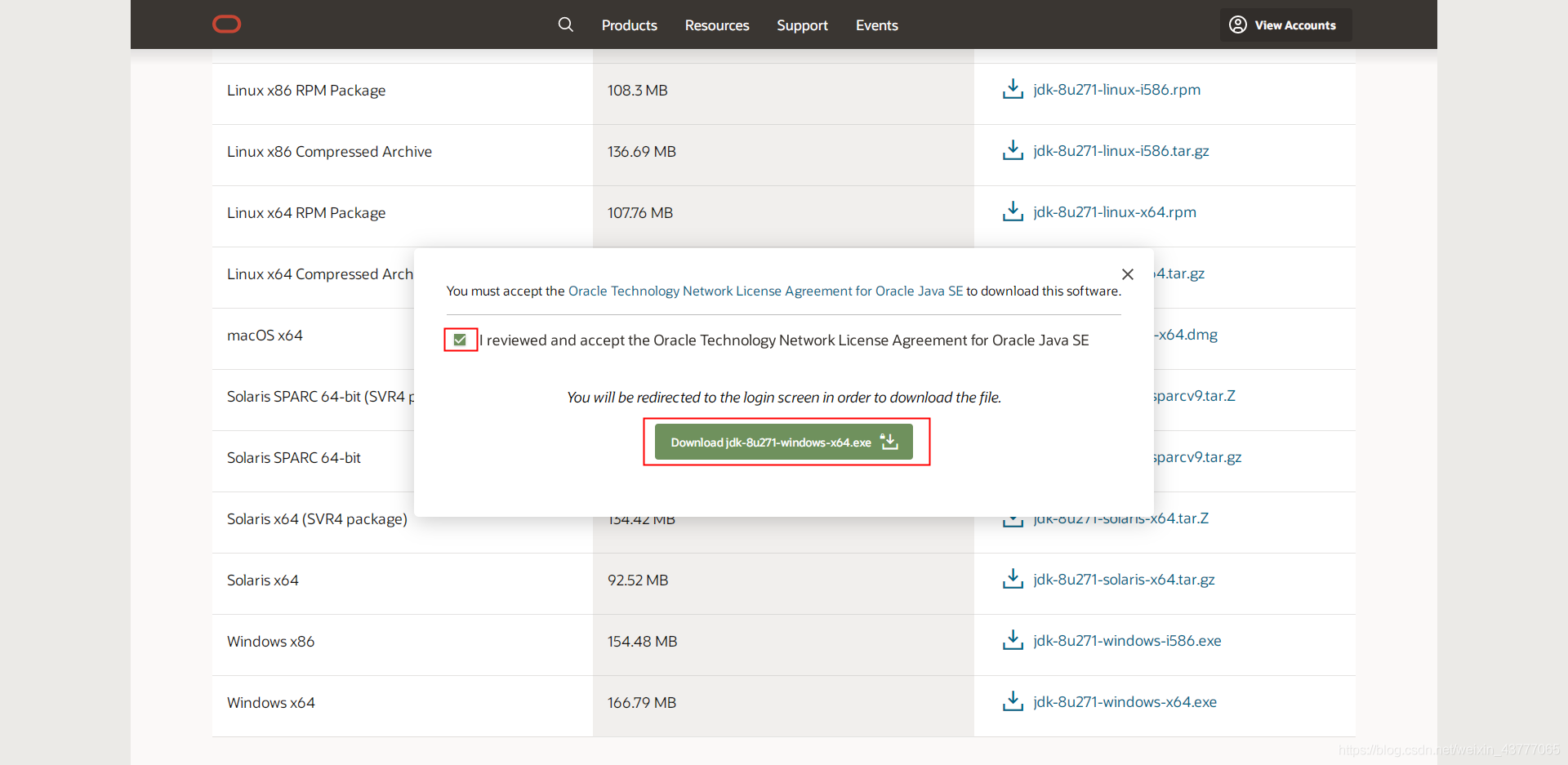Open the Products menu
Screen dimensions: 1568x765
click(629, 25)
